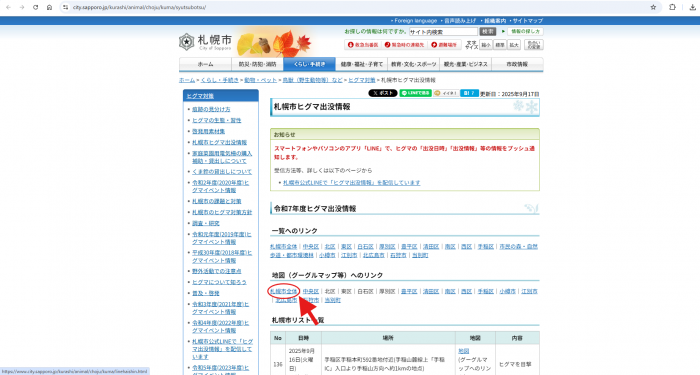
Task: Open downloads icon in browser toolbar
Action: 693,7
